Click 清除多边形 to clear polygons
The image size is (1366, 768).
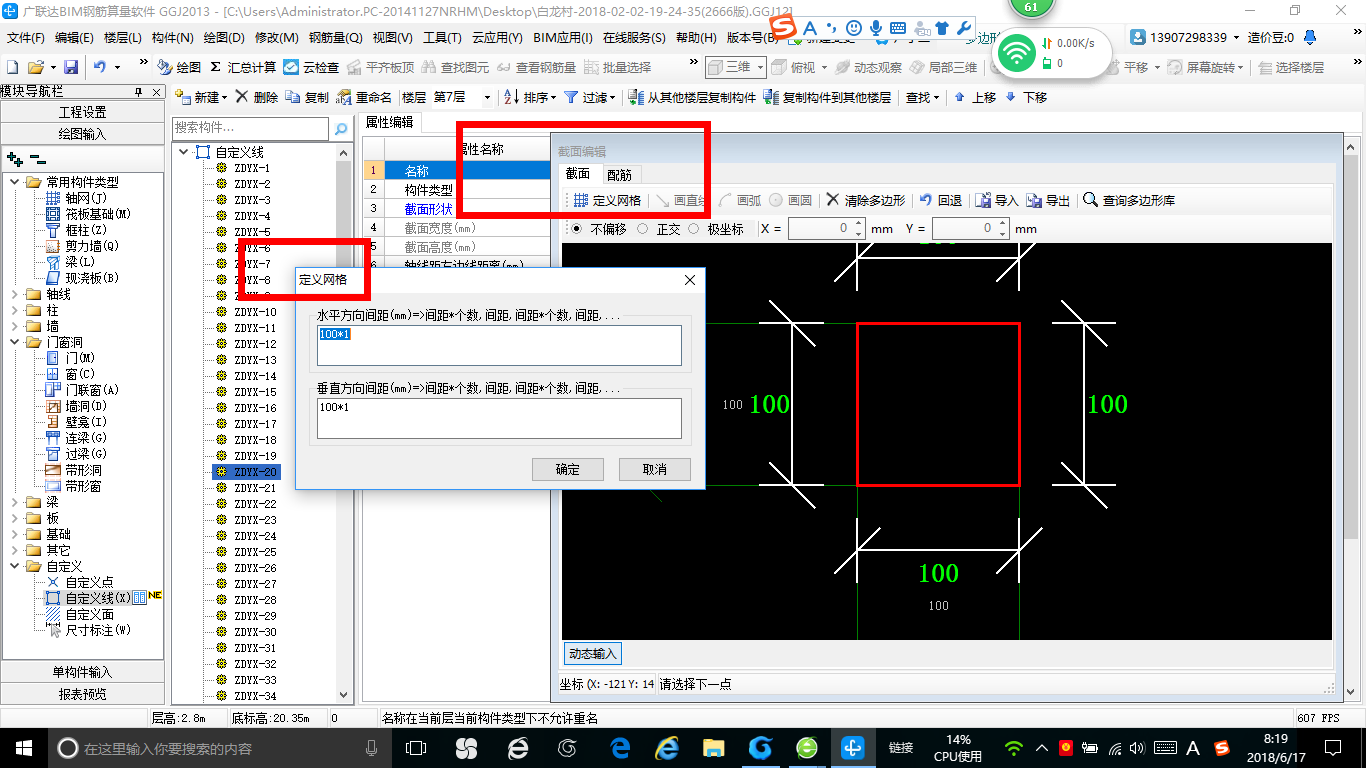pos(866,200)
